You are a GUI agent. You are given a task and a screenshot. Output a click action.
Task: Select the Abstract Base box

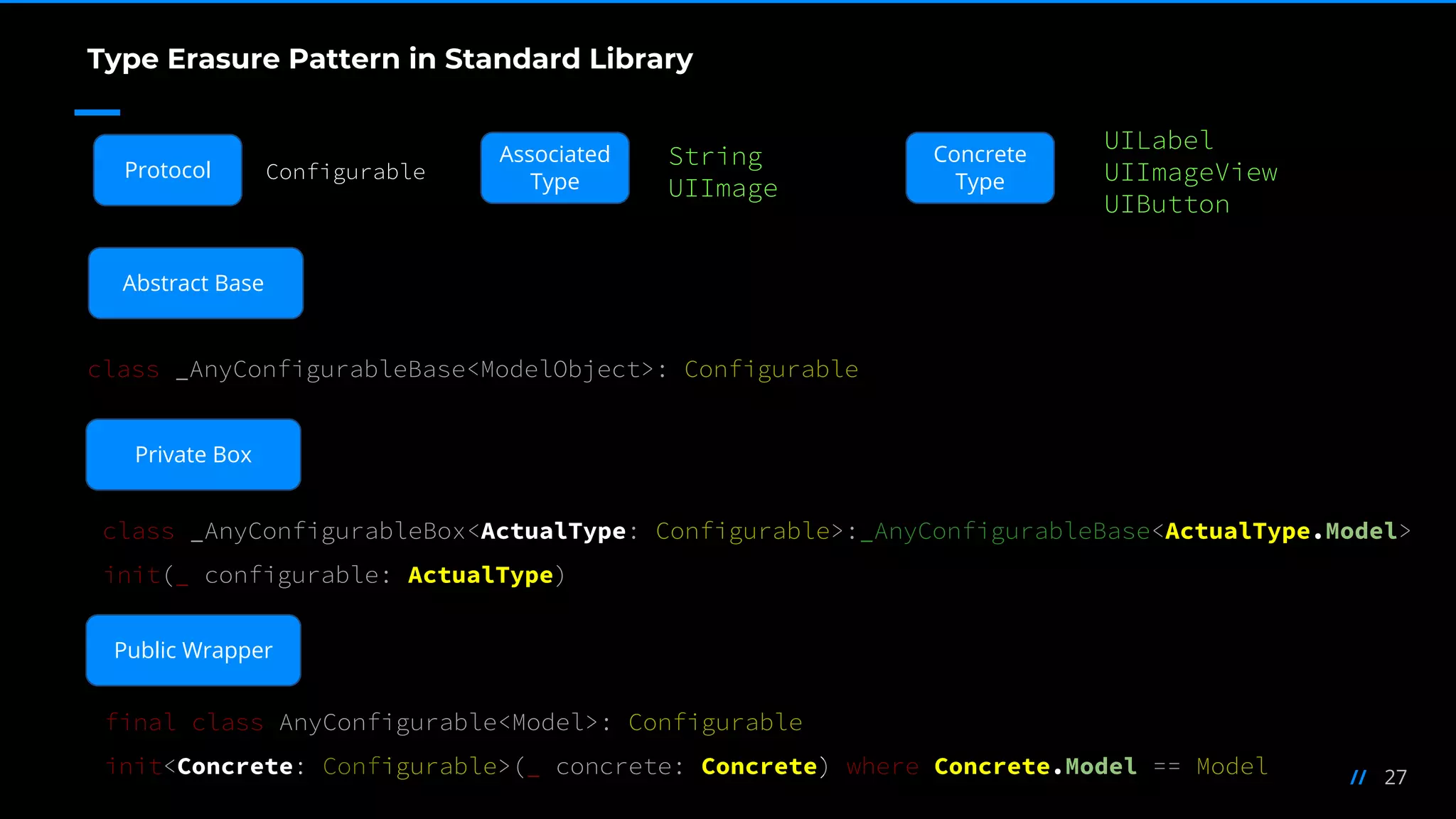[x=196, y=283]
